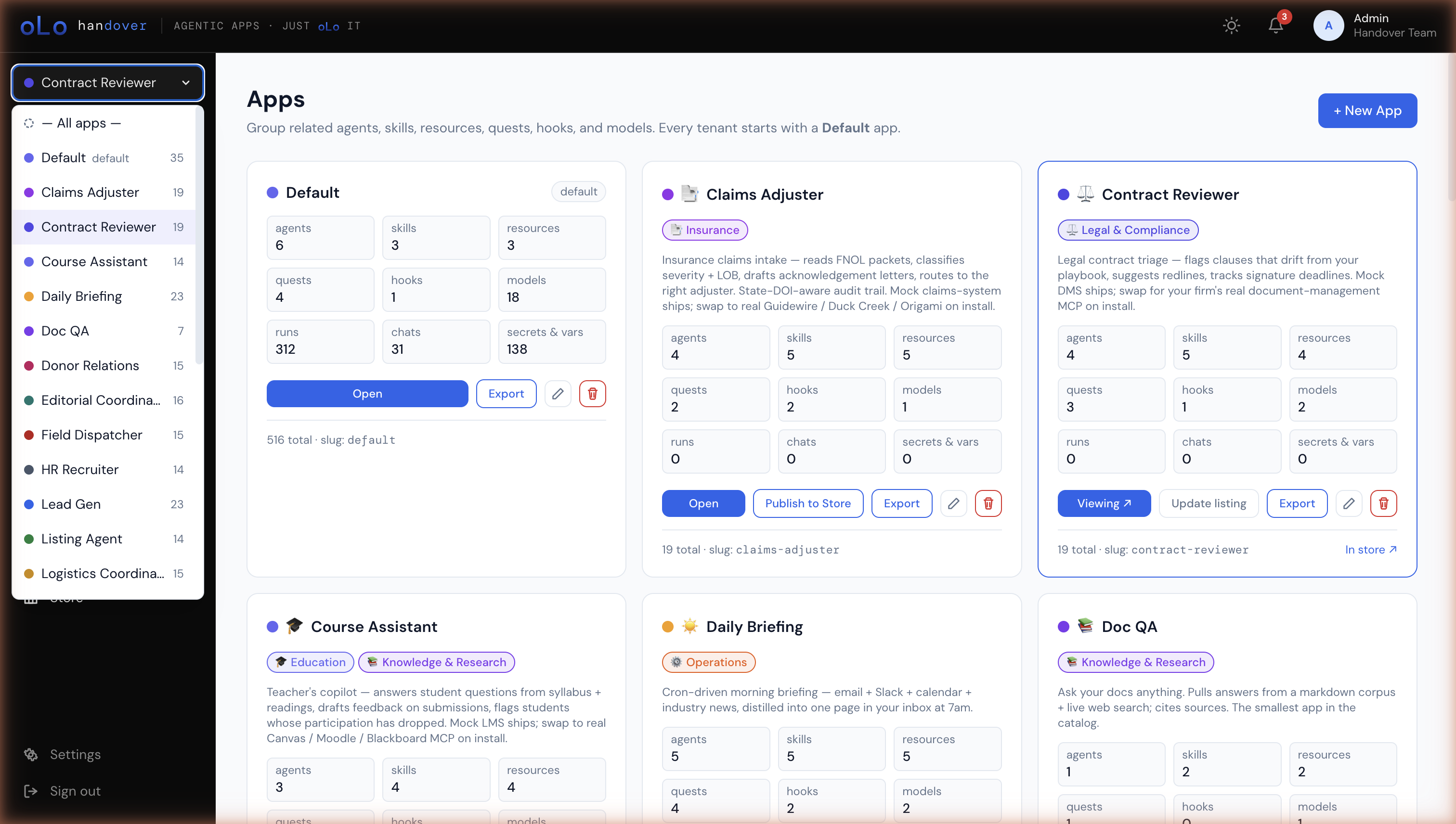Image resolution: width=1456 pixels, height=824 pixels.
Task: Click the models 18 stat on Default card
Action: 551,289
